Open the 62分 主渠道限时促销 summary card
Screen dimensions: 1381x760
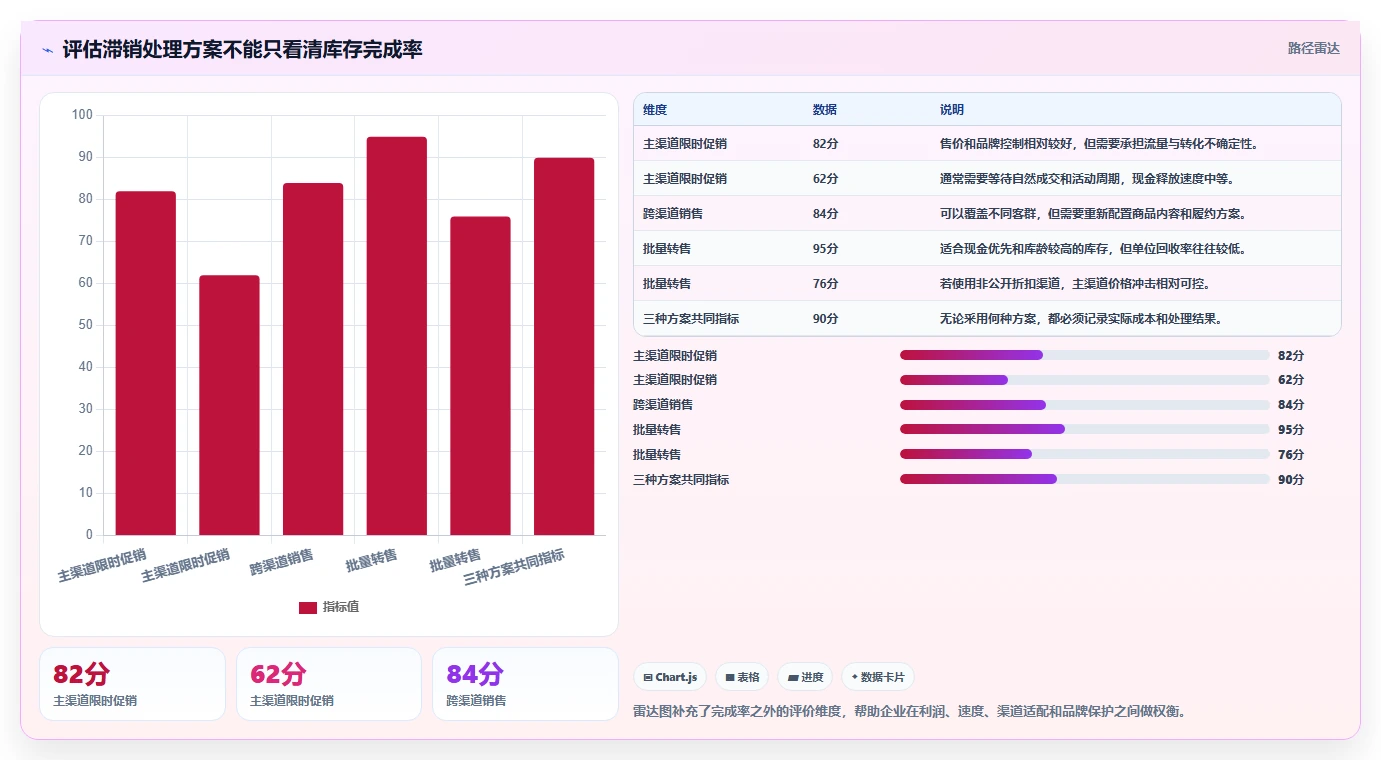(x=329, y=684)
